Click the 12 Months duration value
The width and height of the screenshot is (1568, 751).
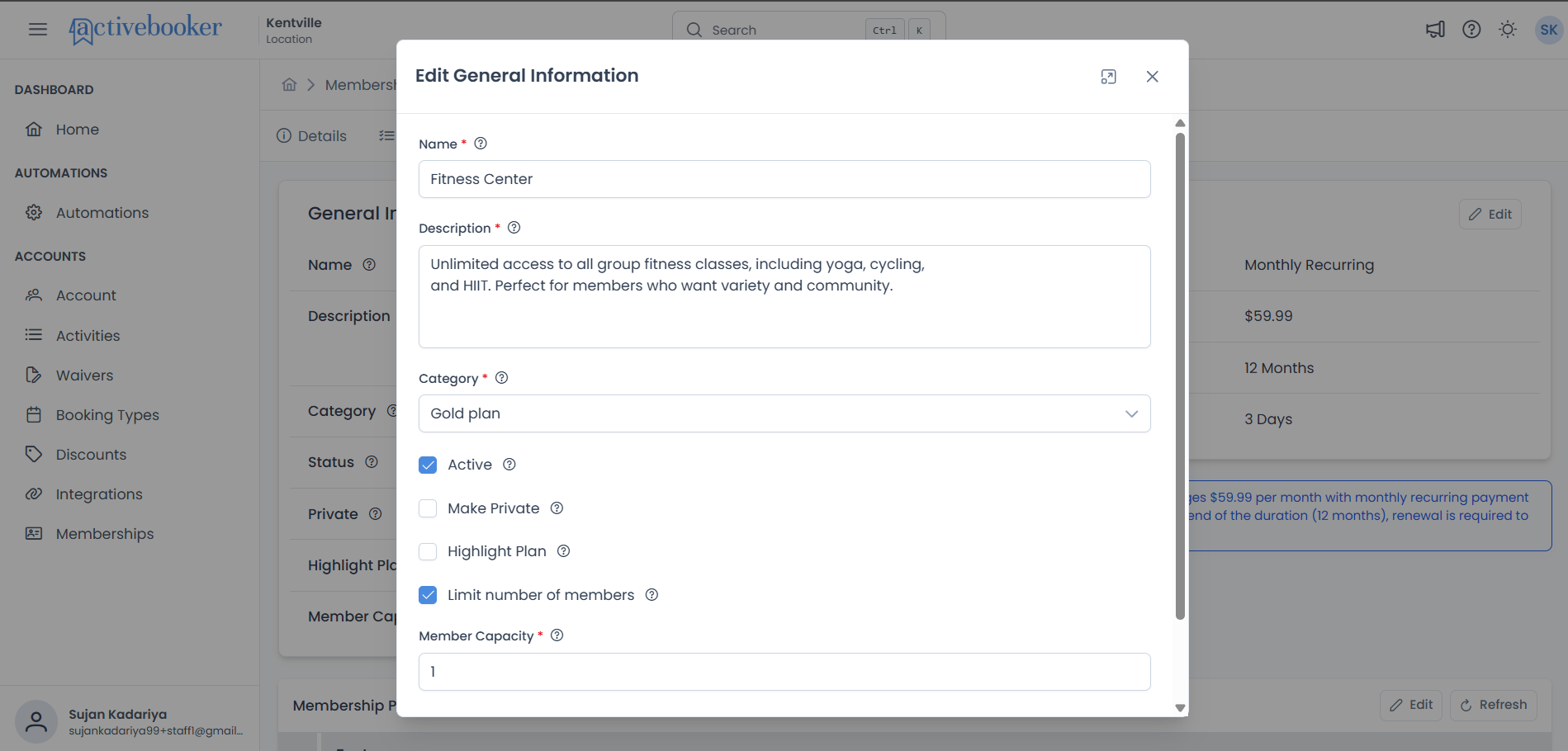click(x=1279, y=368)
